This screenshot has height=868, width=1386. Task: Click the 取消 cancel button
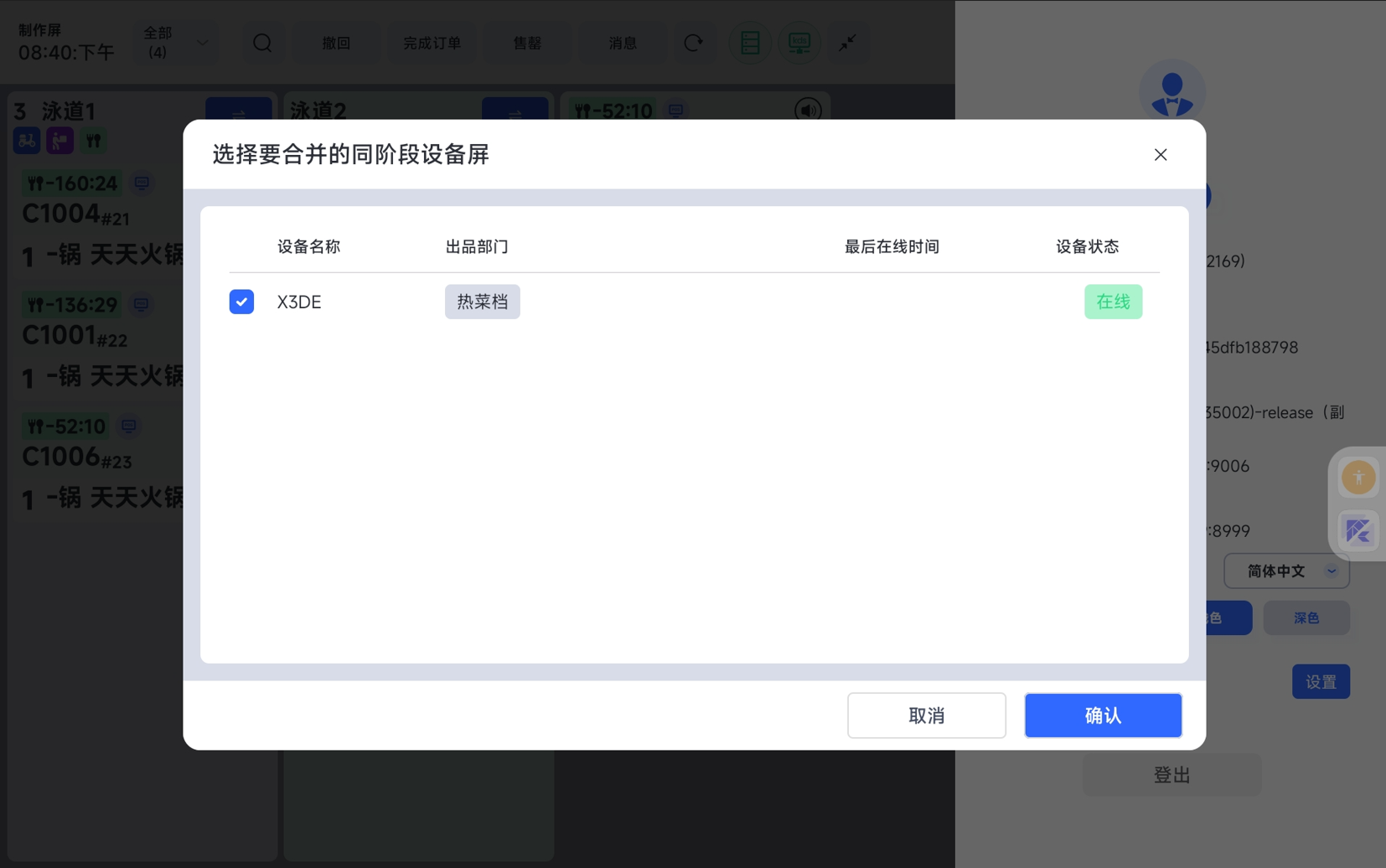[926, 716]
